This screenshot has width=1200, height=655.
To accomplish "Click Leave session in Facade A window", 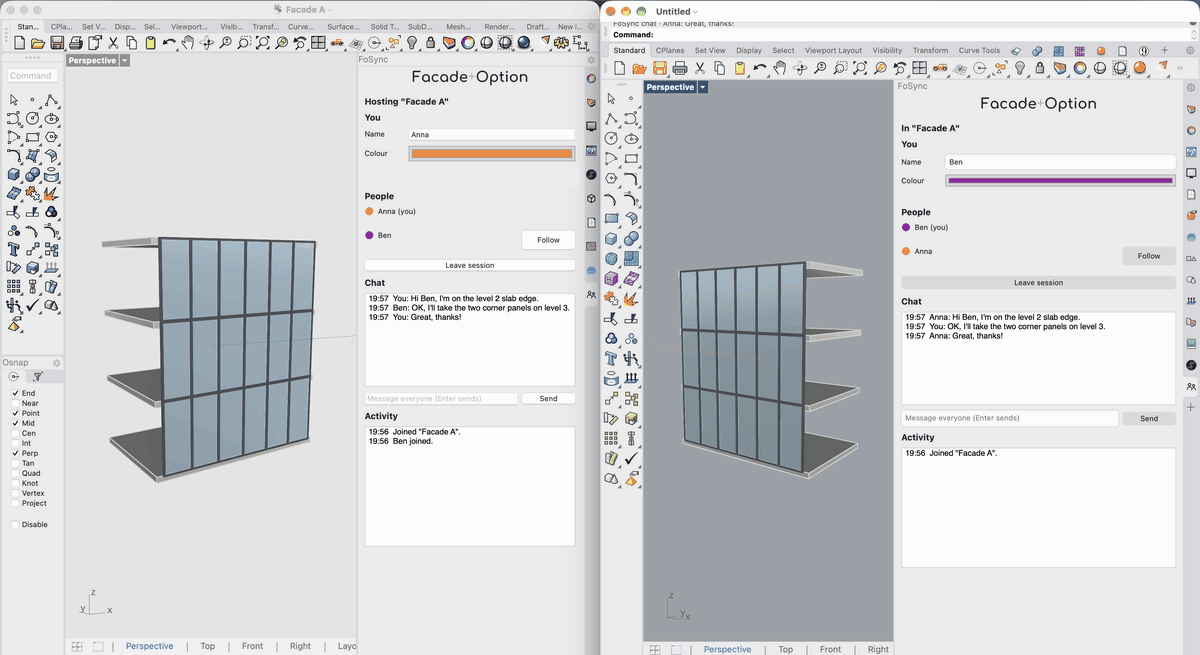I will [469, 265].
